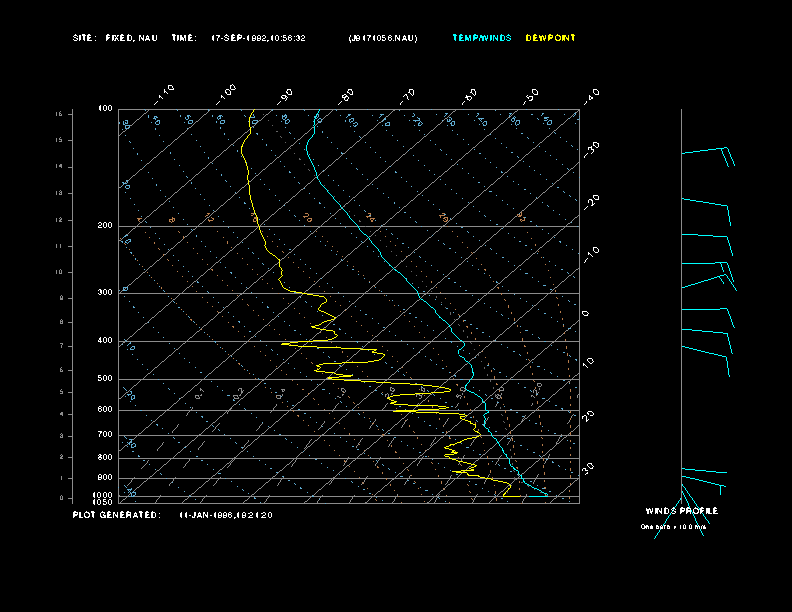This screenshot has height=612, width=792.
Task: Click the cyan "TEMP/WINDS" legend label
Action: click(x=482, y=38)
